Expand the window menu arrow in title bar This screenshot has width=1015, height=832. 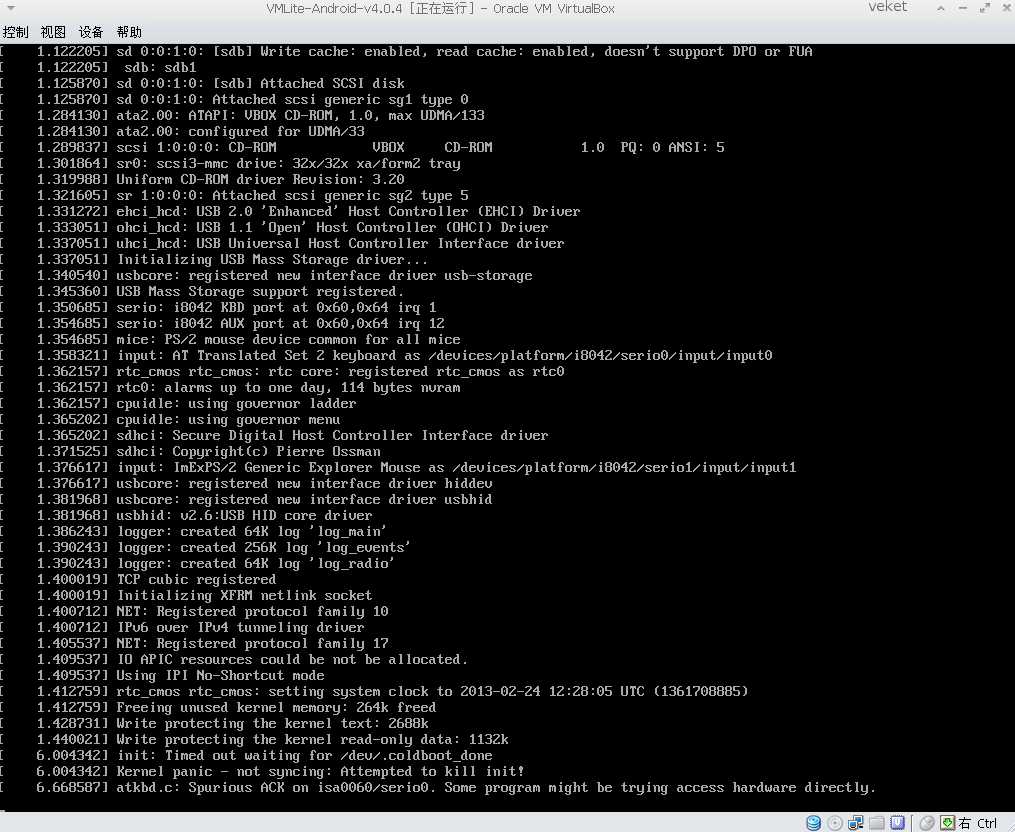[10, 8]
